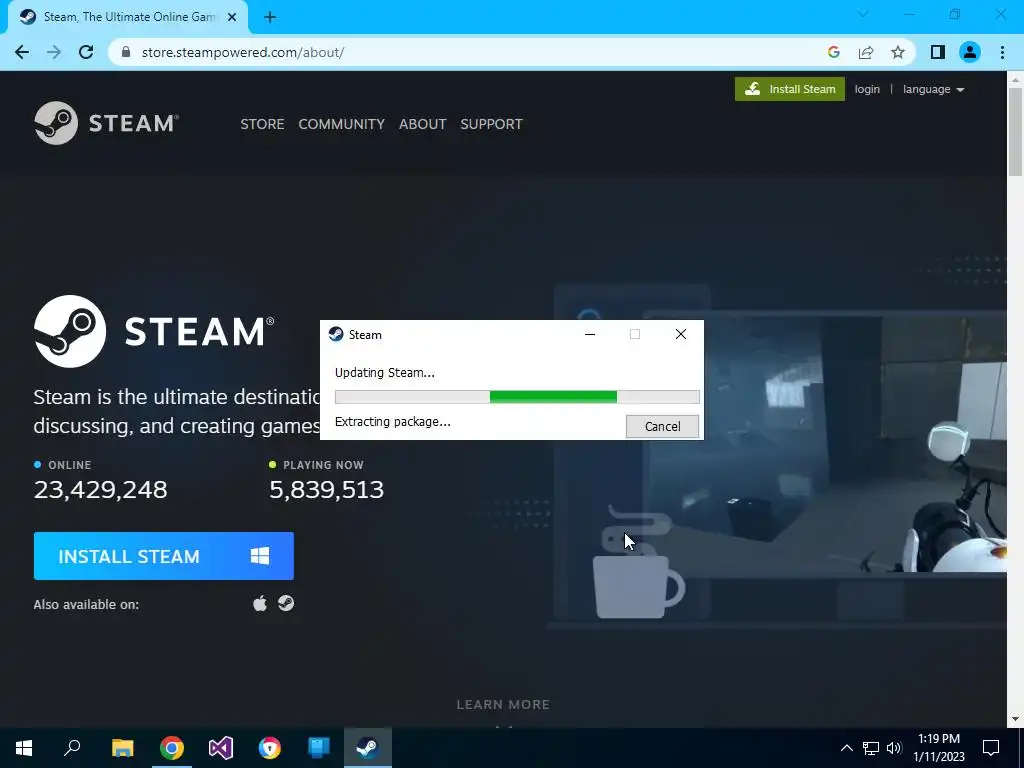The height and width of the screenshot is (768, 1024).
Task: Show hidden system tray icons
Action: tap(846, 748)
